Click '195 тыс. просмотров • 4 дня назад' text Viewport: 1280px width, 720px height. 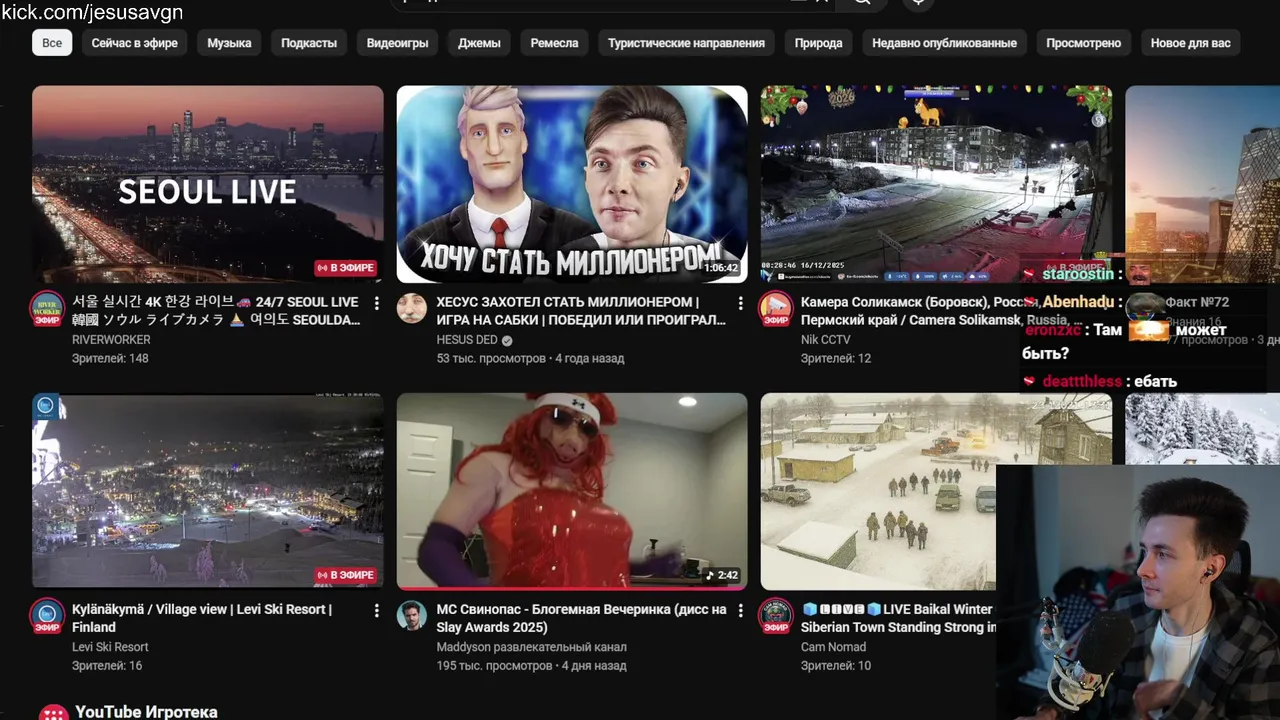point(531,665)
